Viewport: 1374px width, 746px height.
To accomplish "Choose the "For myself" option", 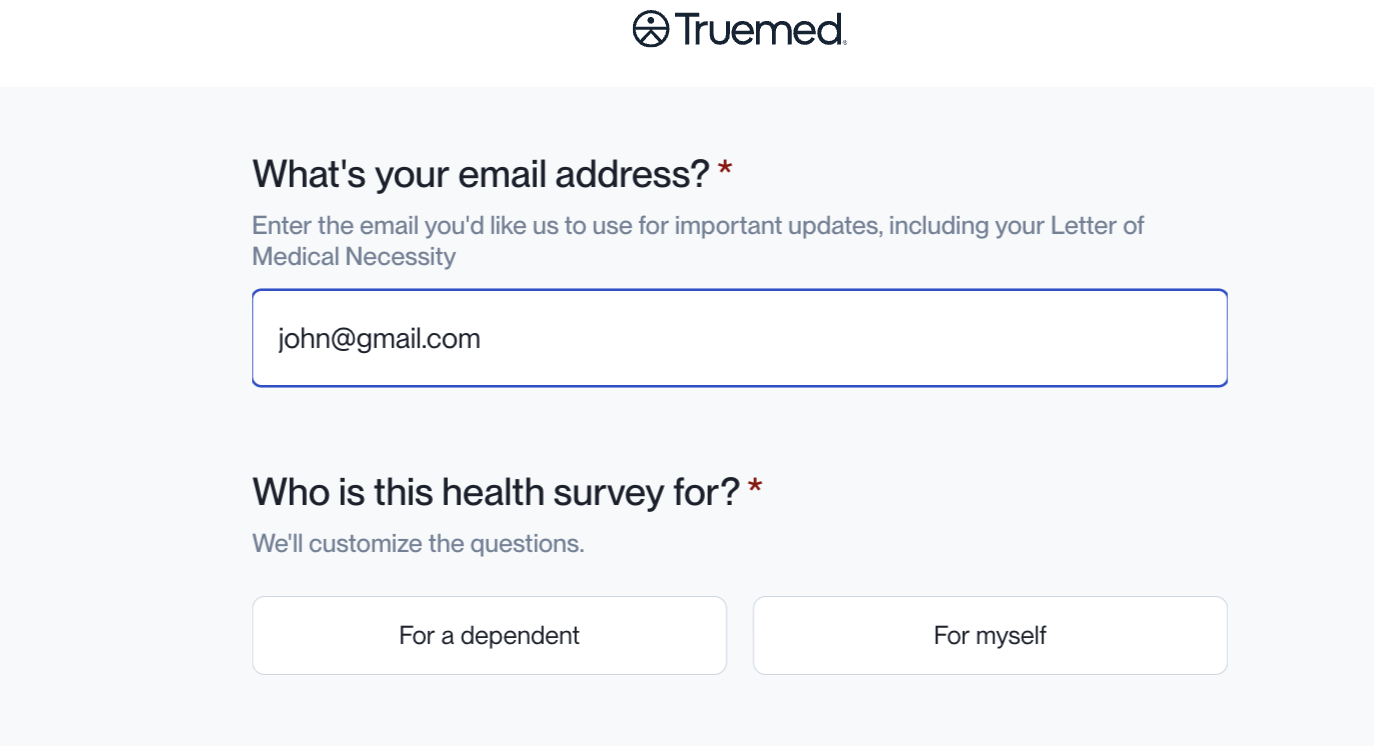I will coord(990,636).
